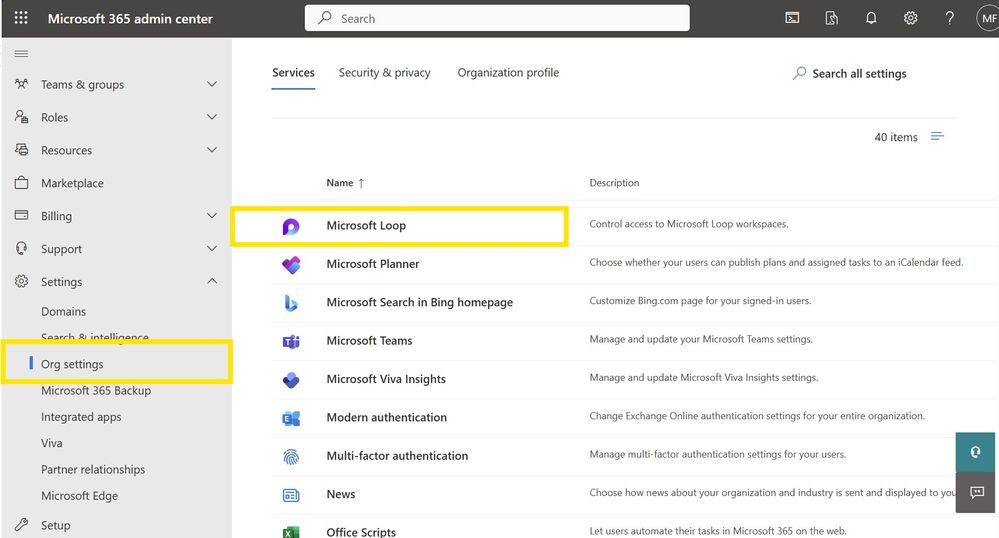Viewport: 999px width, 538px height.
Task: Click the document icon next to Cloud Shell
Action: click(x=831, y=18)
